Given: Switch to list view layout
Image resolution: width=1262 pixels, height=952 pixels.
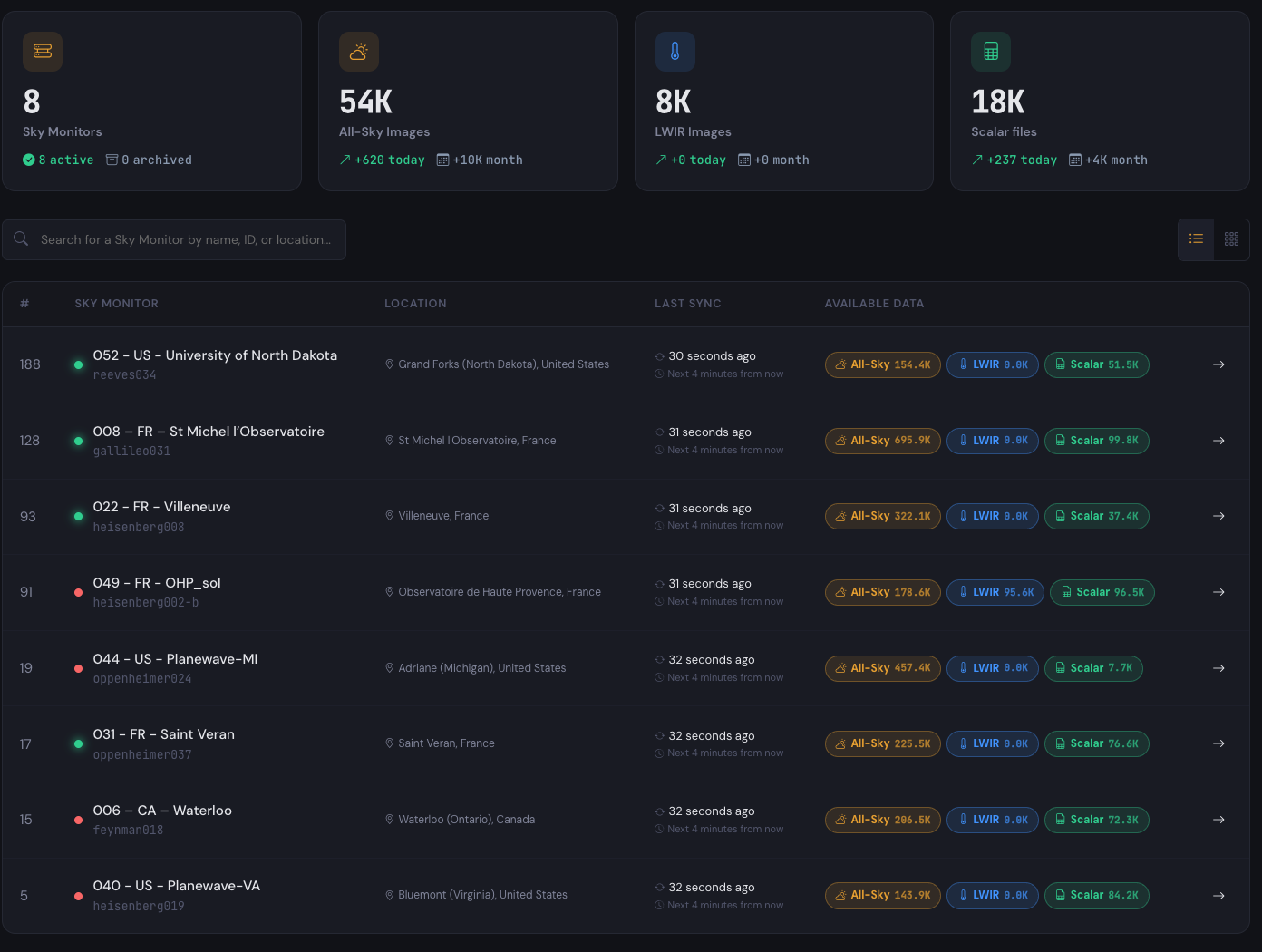Looking at the screenshot, I should click(1196, 239).
